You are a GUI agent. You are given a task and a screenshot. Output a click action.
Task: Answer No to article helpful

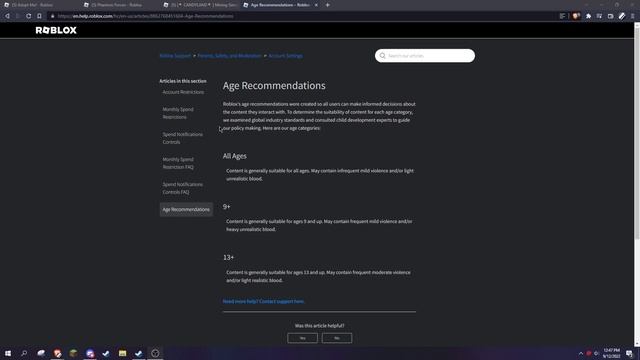point(337,338)
